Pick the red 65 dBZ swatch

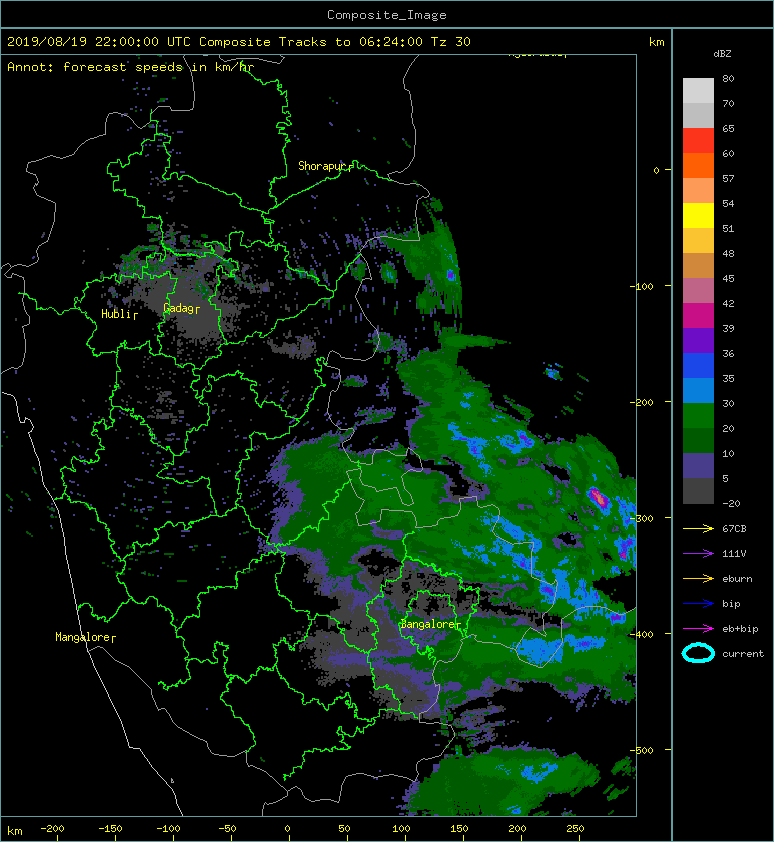(x=698, y=140)
